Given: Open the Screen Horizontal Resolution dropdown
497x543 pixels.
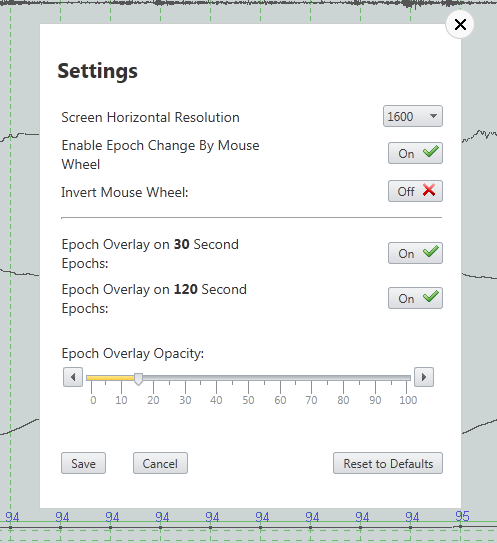Looking at the screenshot, I should (412, 116).
